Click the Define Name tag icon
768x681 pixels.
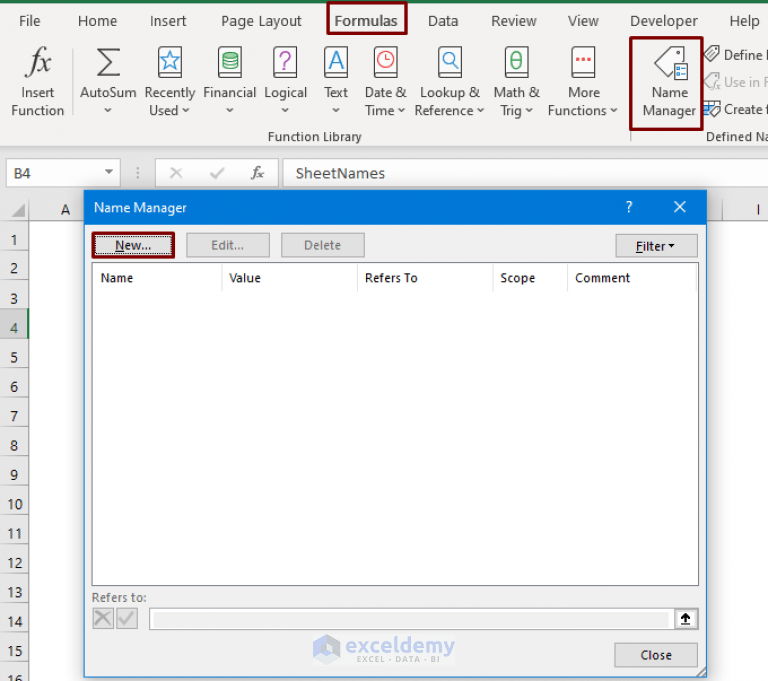click(712, 53)
